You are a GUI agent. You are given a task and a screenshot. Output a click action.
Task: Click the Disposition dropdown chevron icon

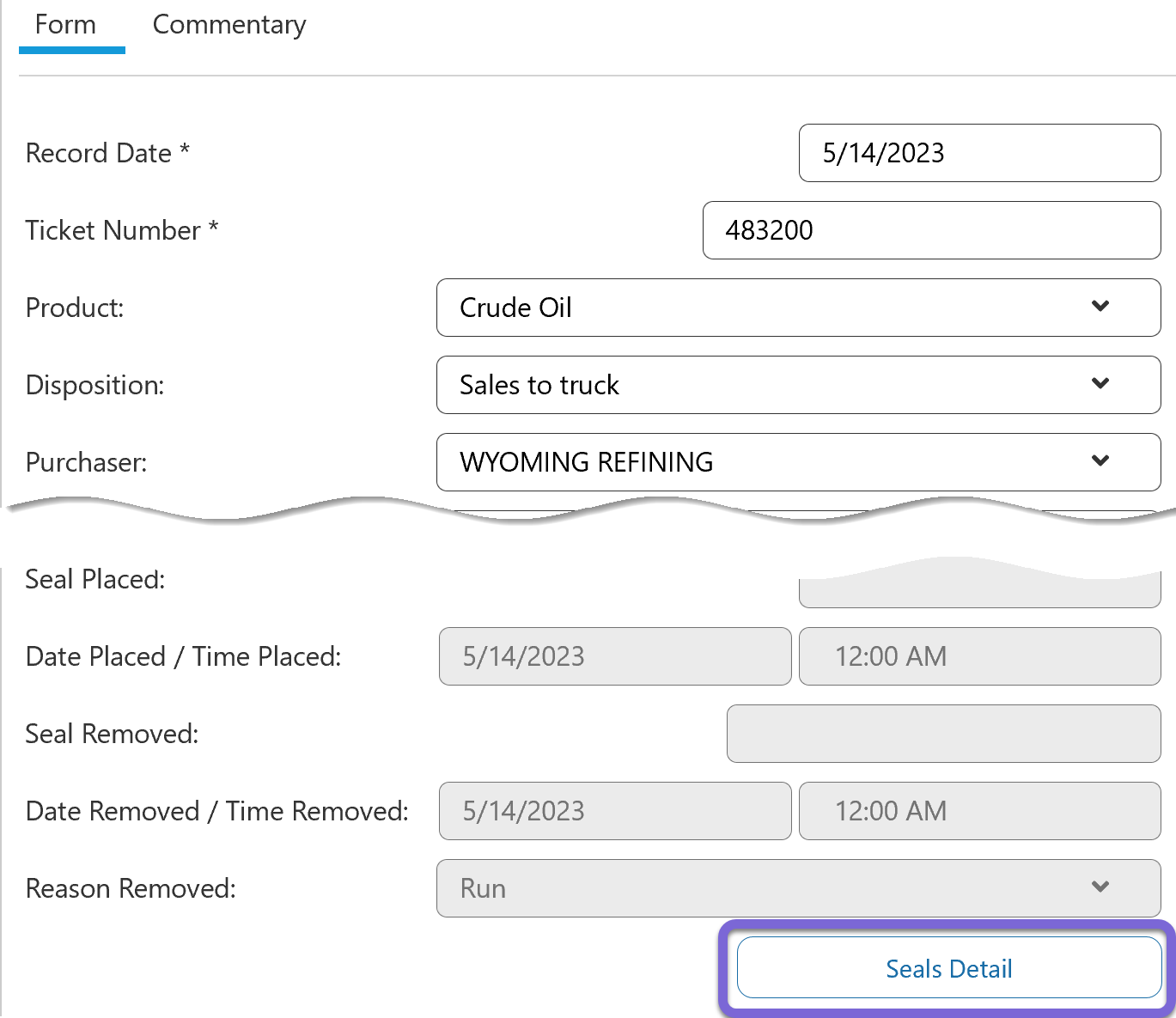[x=1100, y=384]
